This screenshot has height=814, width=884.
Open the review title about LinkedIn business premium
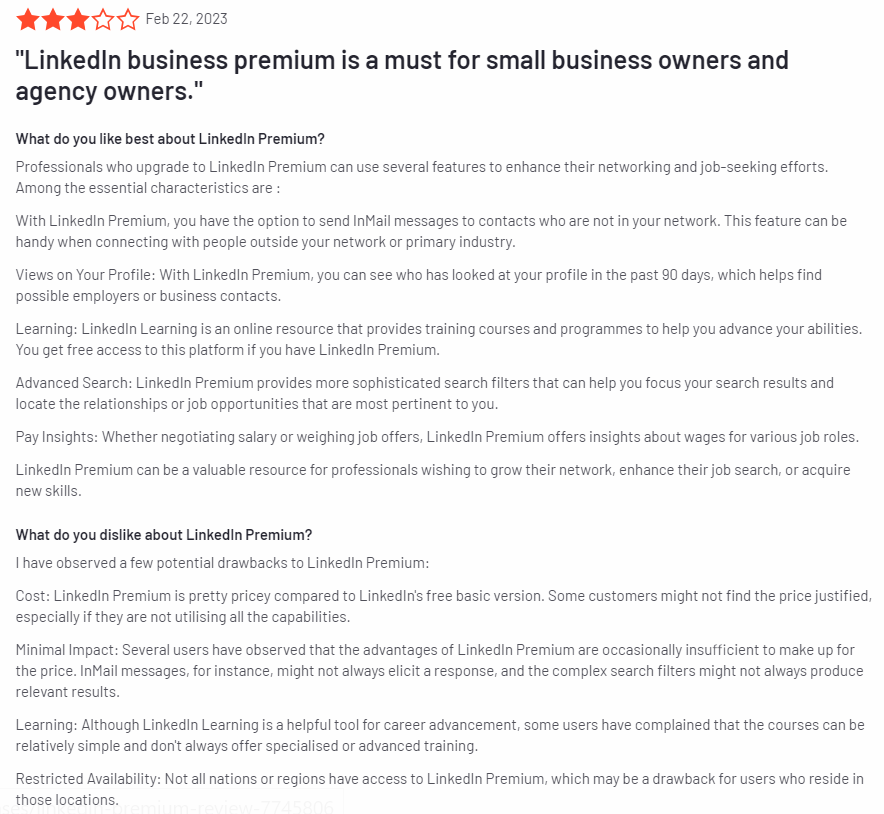(x=402, y=76)
